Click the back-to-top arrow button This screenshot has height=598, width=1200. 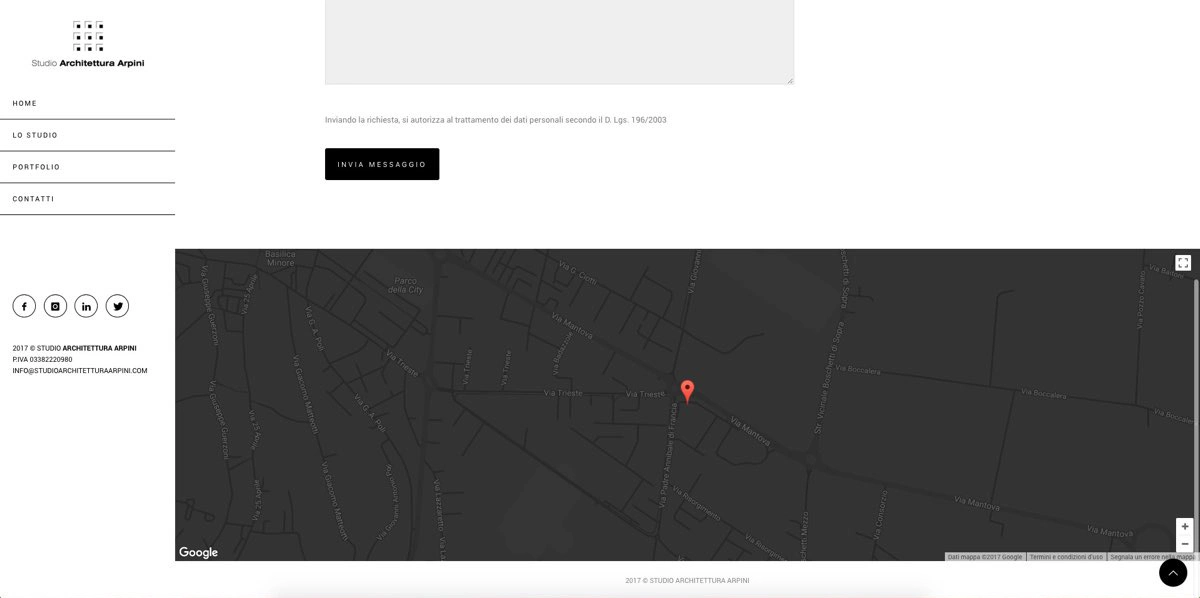tap(1172, 572)
